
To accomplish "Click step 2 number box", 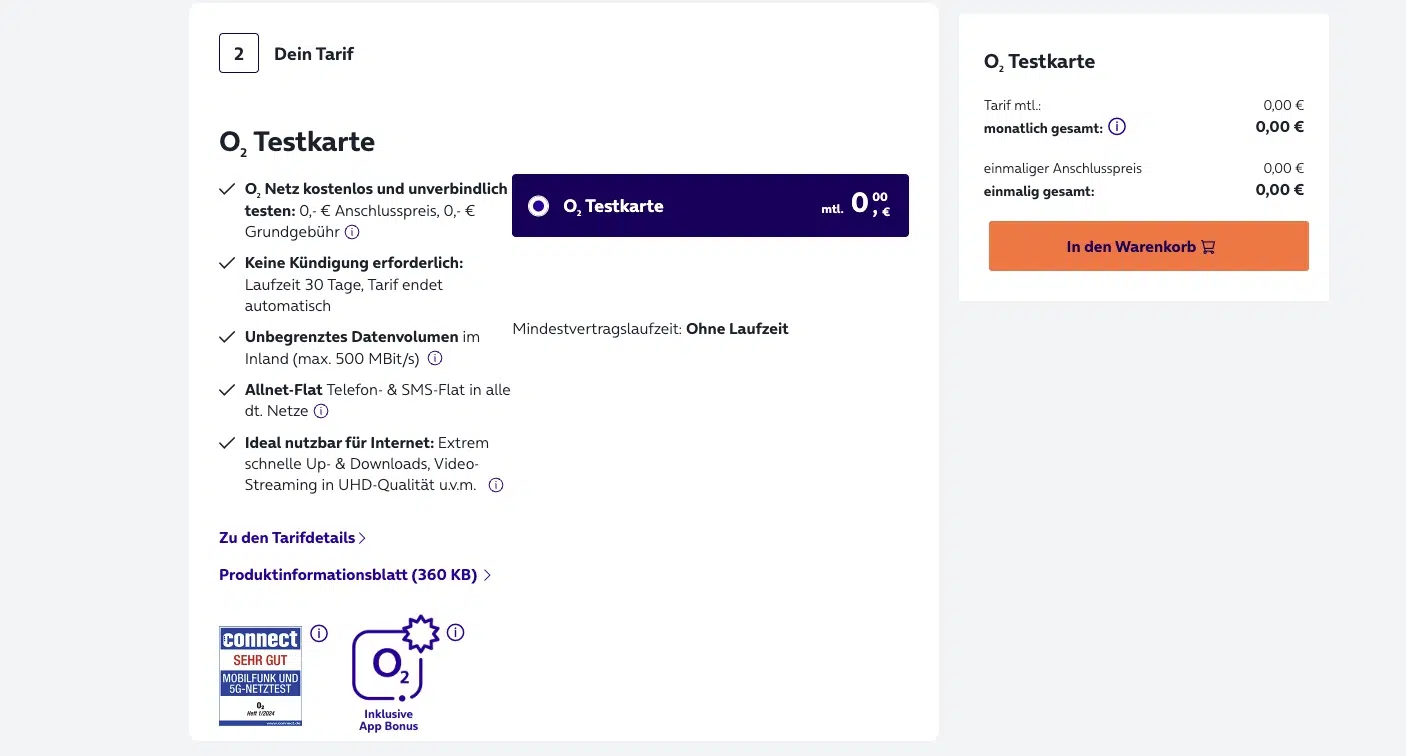I will tap(239, 53).
